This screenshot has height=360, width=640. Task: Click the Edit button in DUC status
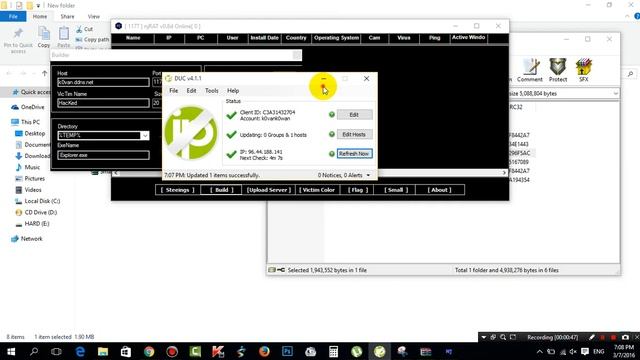(x=354, y=115)
